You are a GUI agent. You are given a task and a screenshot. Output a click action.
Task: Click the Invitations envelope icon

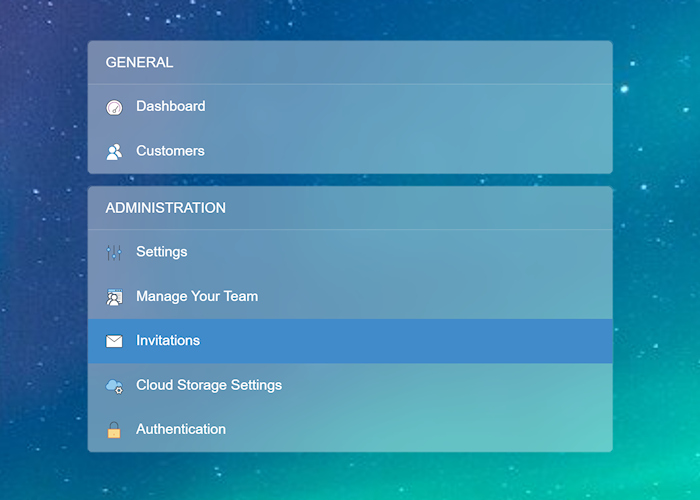pyautogui.click(x=114, y=341)
